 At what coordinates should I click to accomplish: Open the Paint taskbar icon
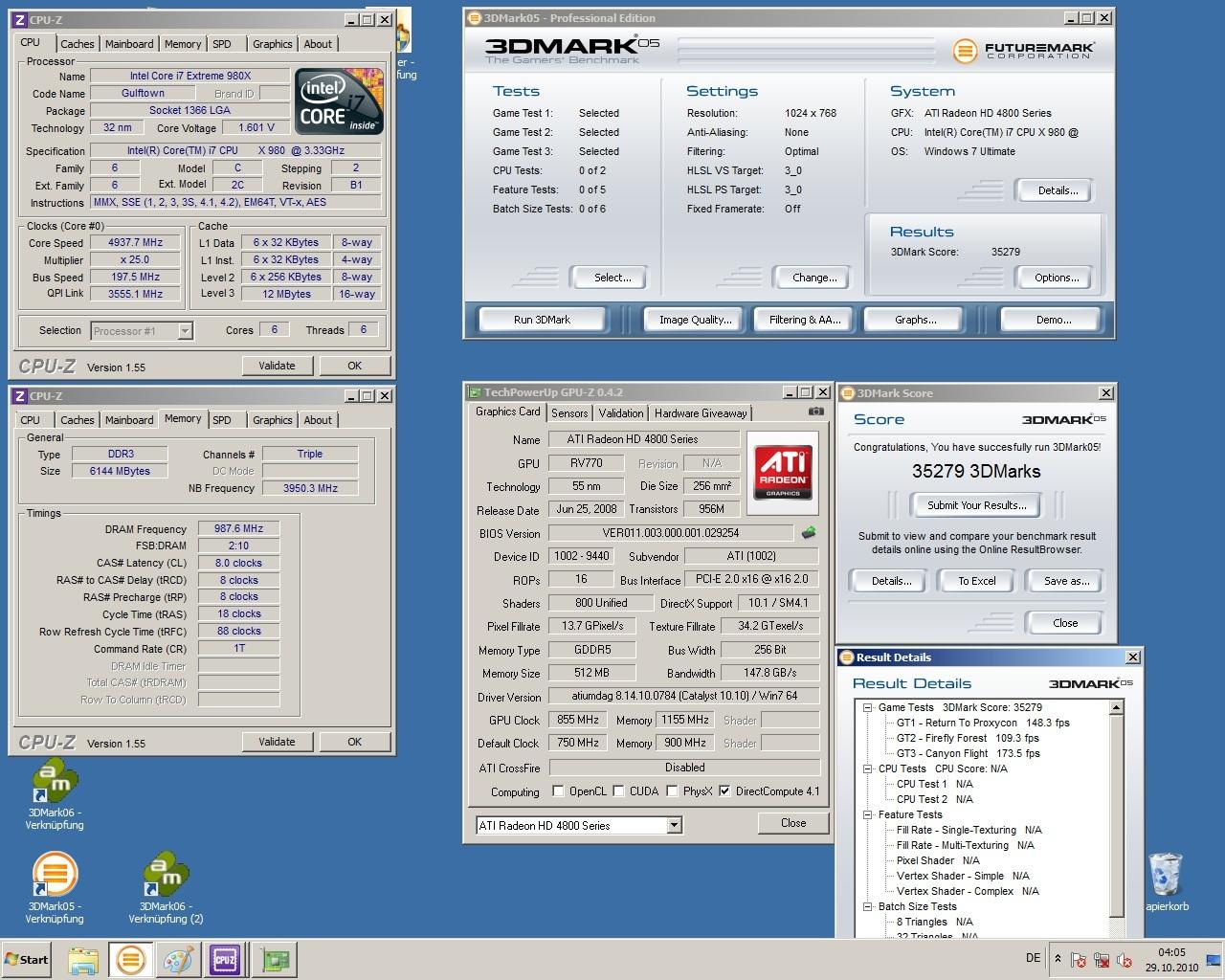point(178,960)
